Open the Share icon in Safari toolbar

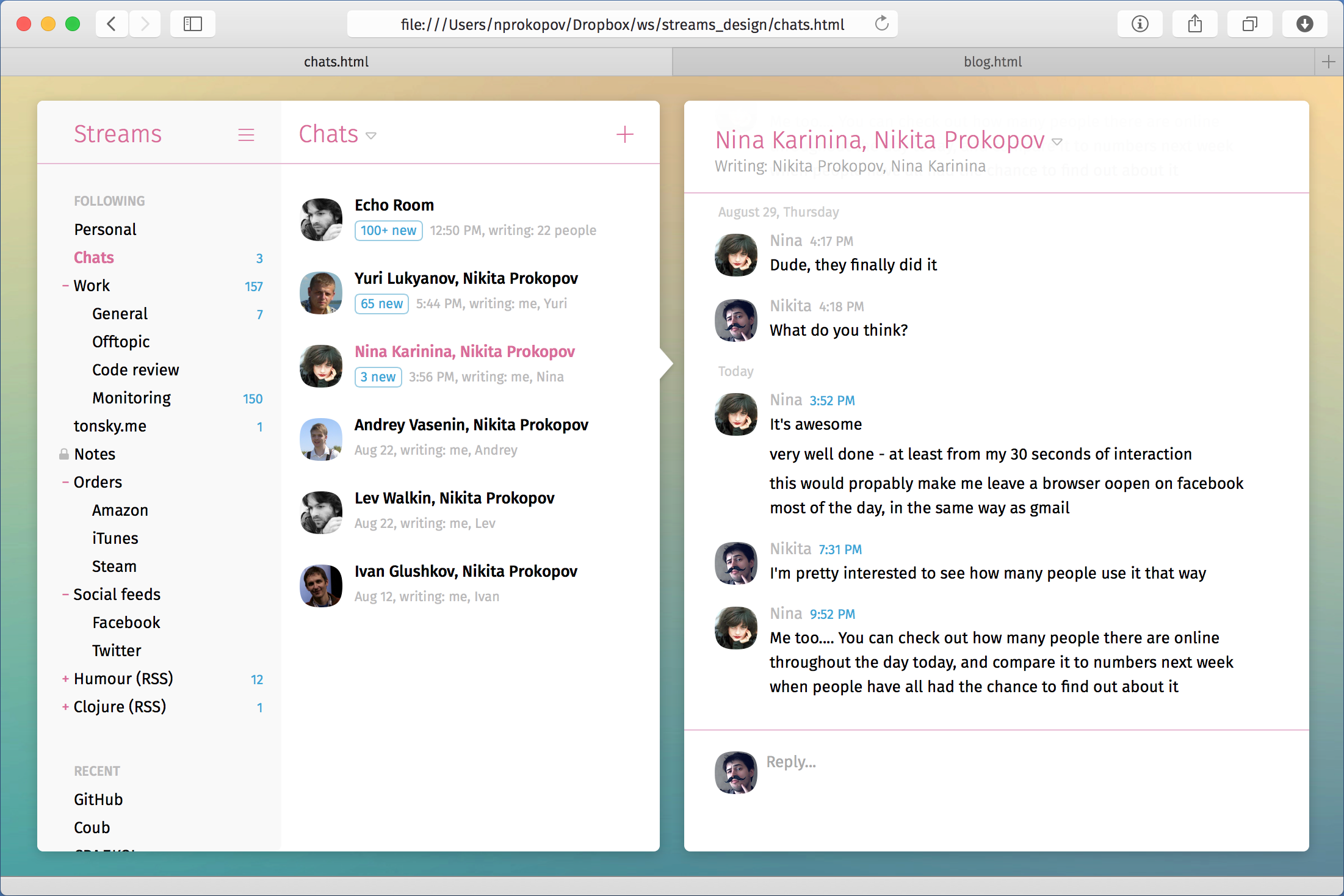1194,24
